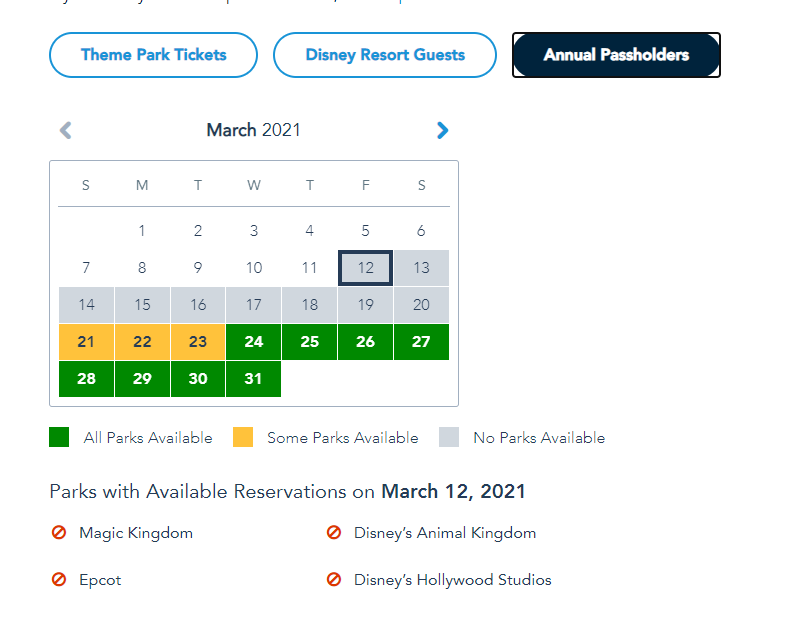Pick March 31 on the calendar
The image size is (797, 619).
(x=254, y=379)
